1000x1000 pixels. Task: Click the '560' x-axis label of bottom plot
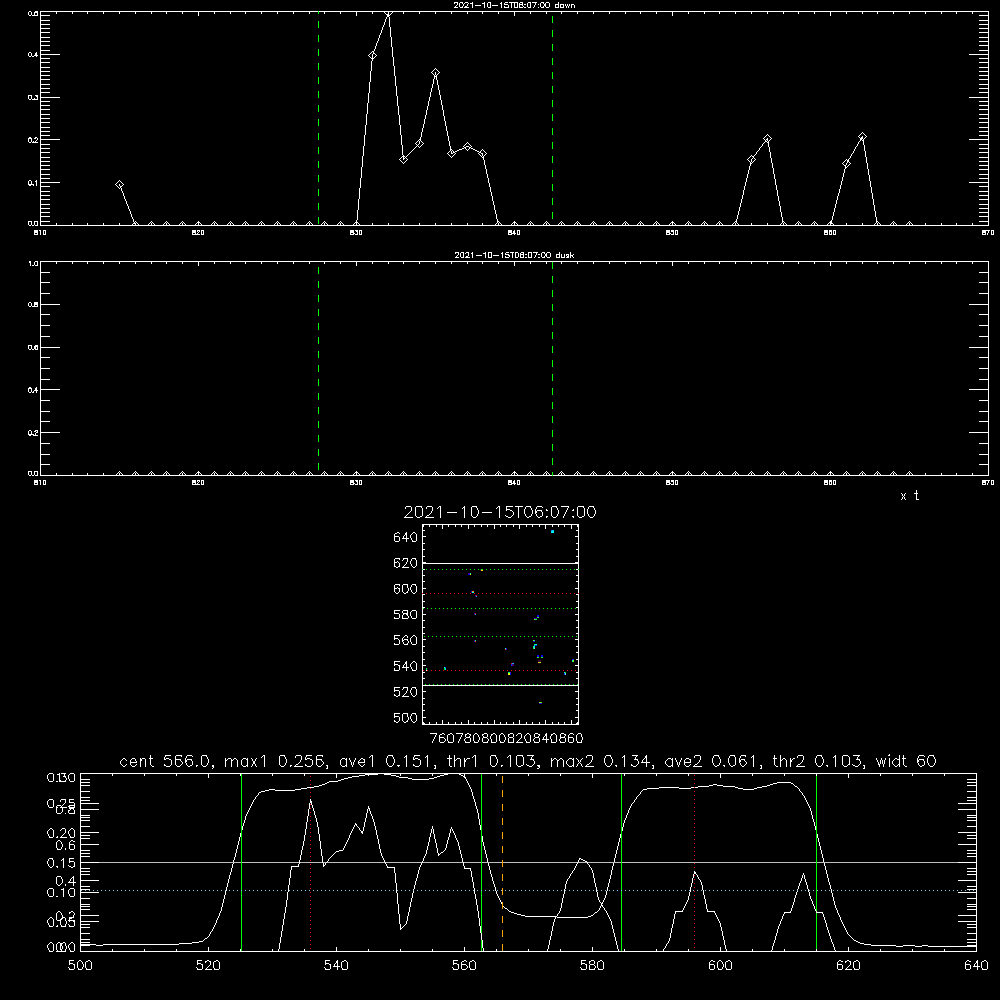point(464,966)
